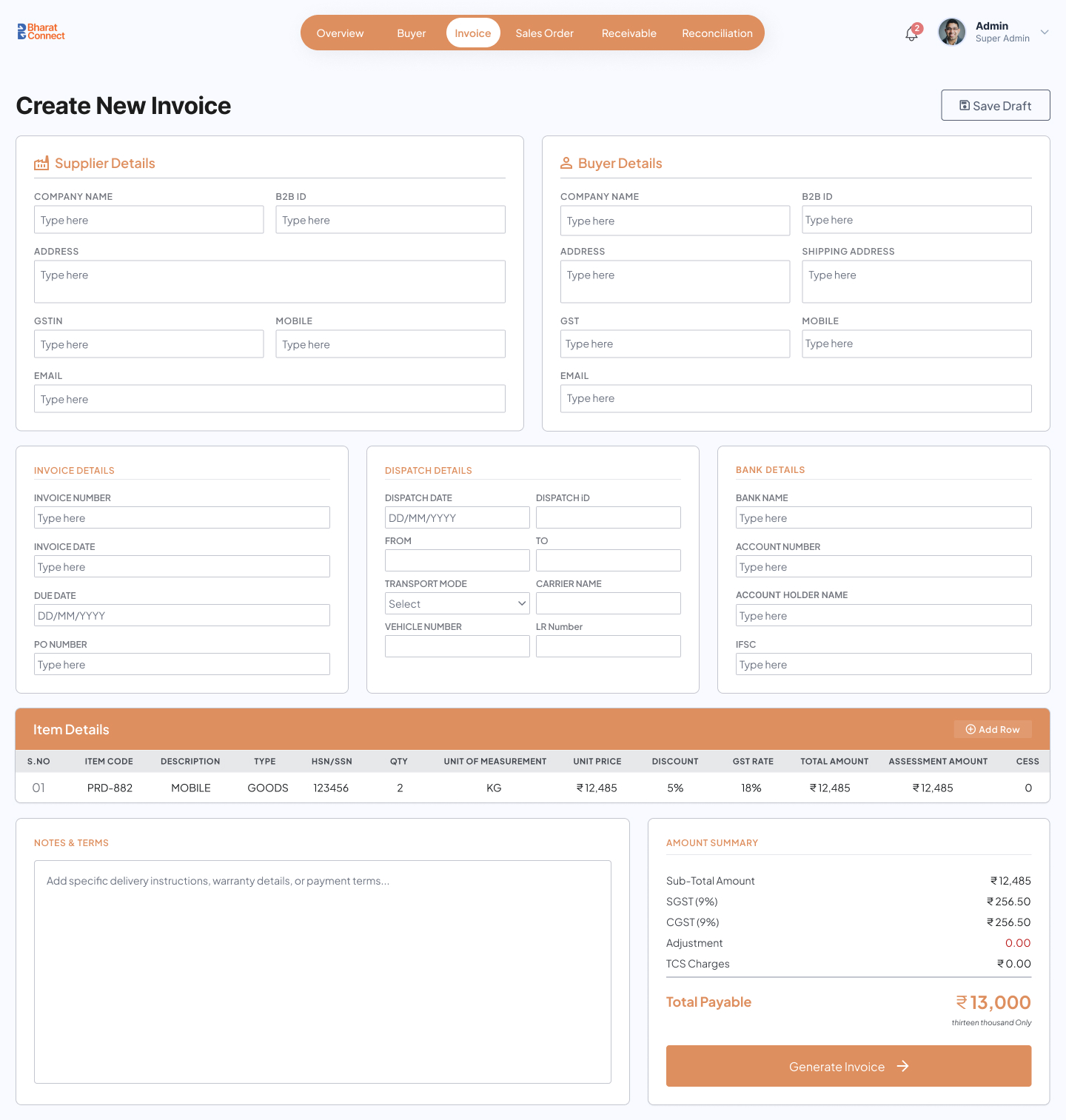
Task: Click the 18% GST rate cell
Action: pyautogui.click(x=751, y=788)
